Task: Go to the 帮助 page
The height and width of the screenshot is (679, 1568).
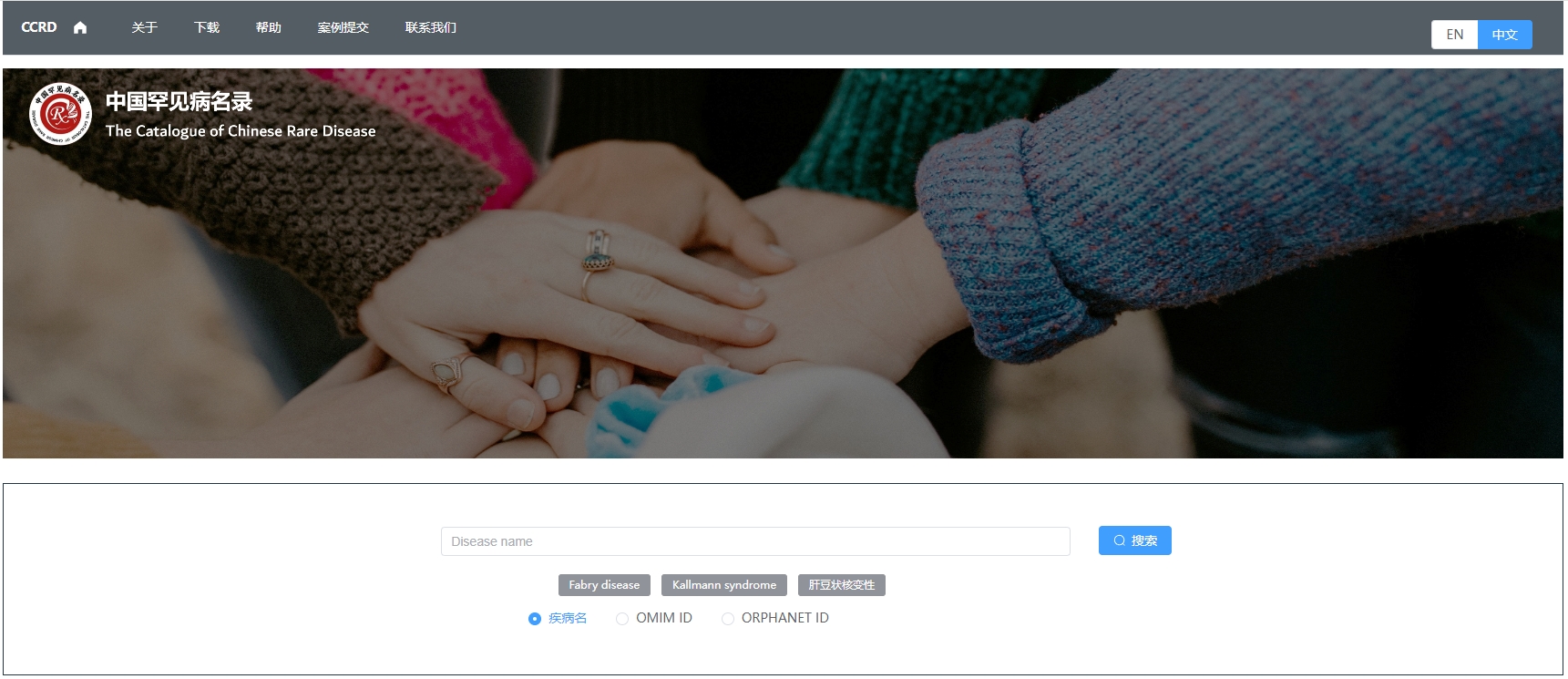Action: click(x=269, y=27)
